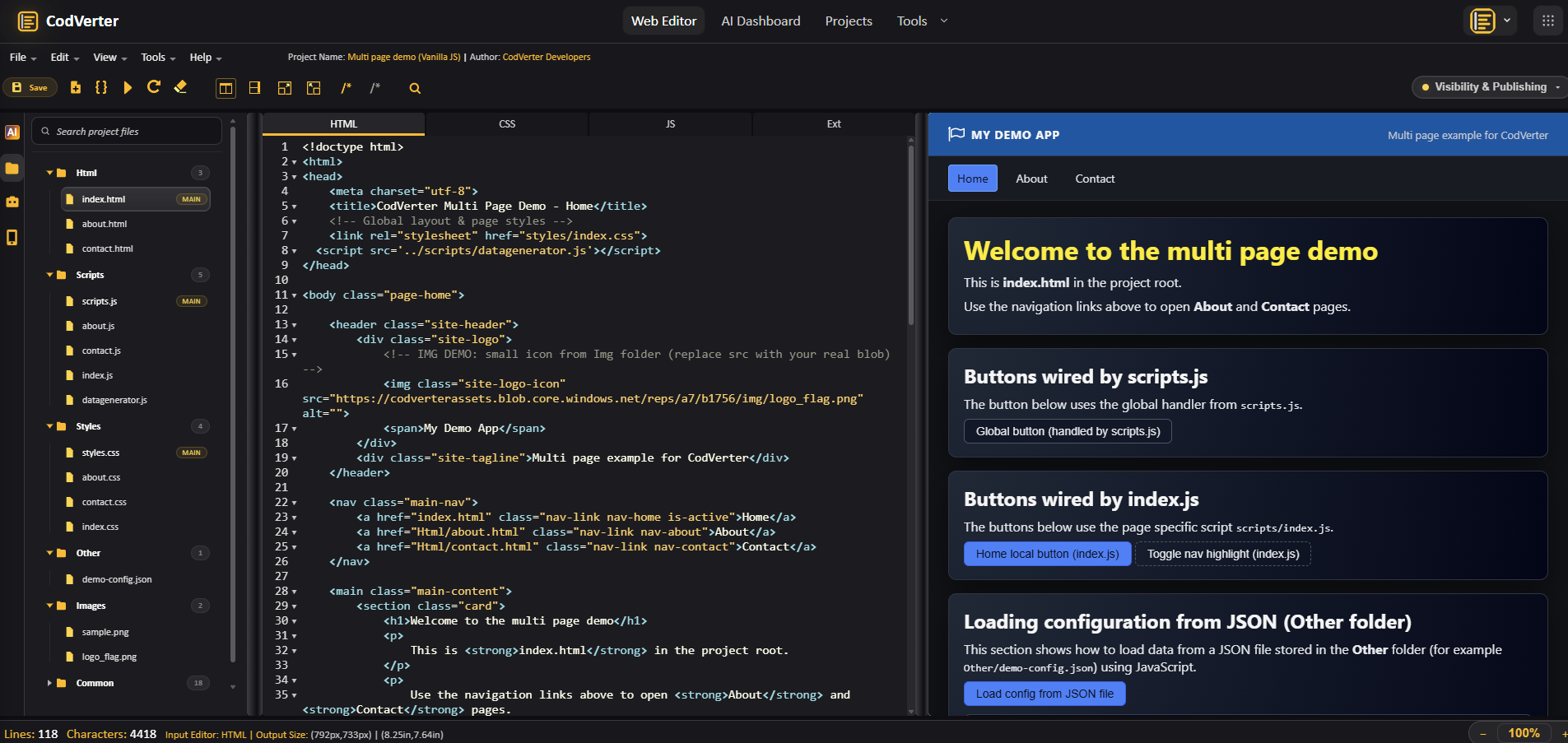Switch to the Ext editor tab
Image resolution: width=1568 pixels, height=743 pixels.
834,124
